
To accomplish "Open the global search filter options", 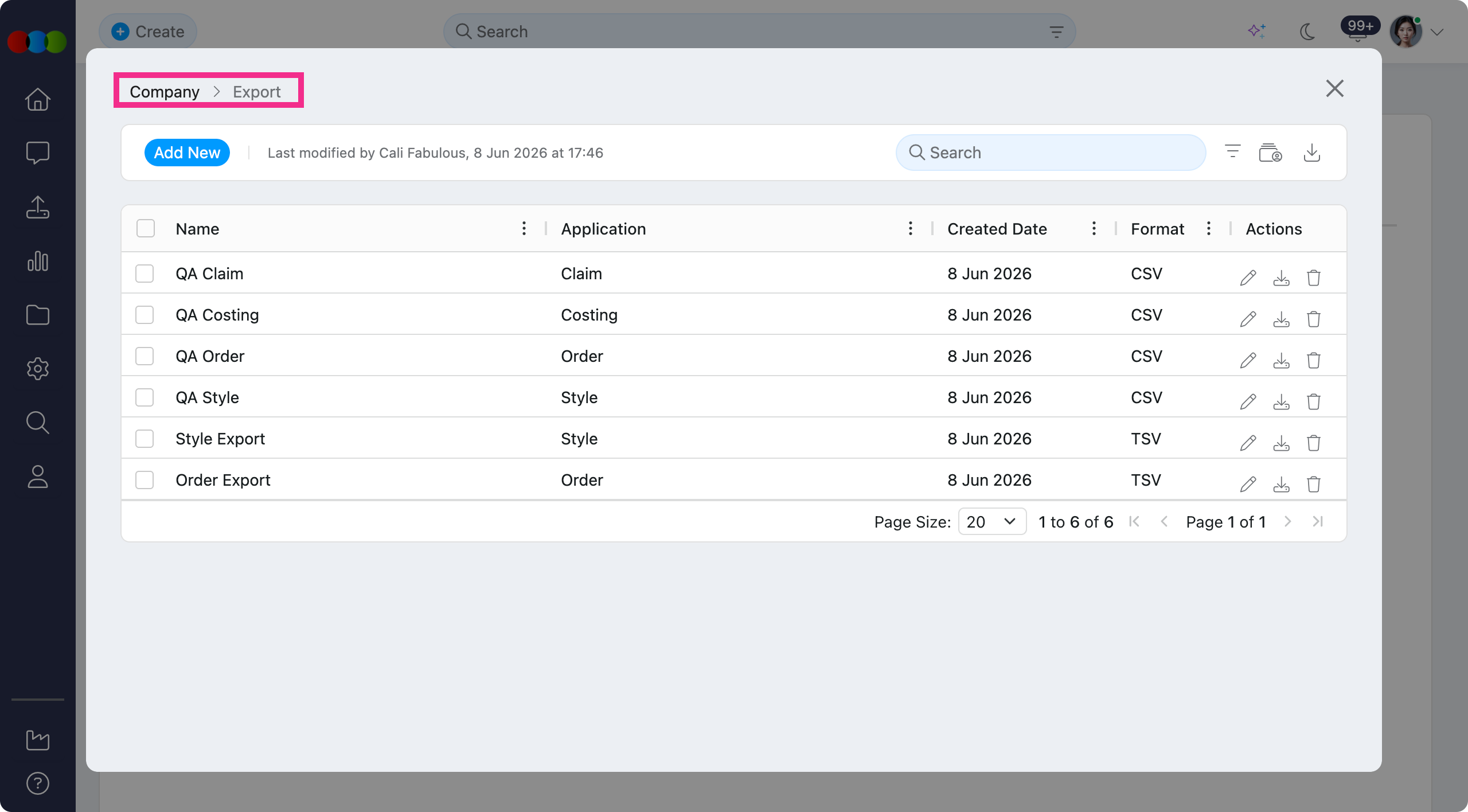I will 1056,32.
